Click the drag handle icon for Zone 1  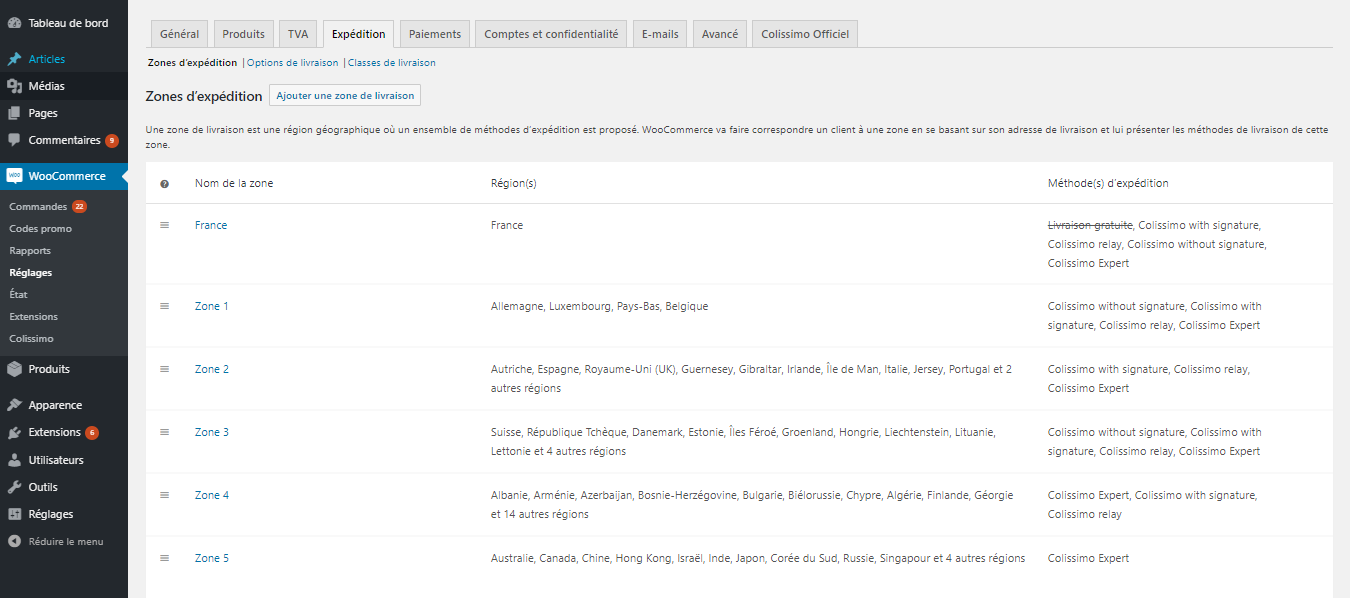coord(165,306)
